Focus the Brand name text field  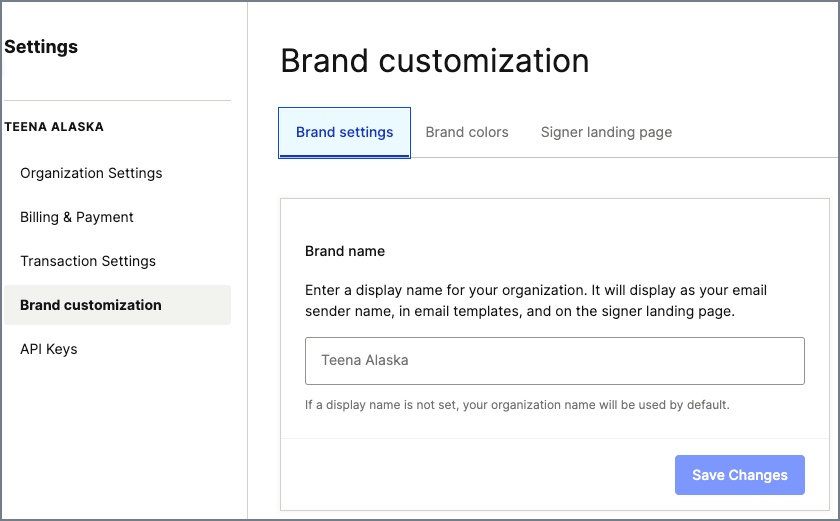[554, 360]
